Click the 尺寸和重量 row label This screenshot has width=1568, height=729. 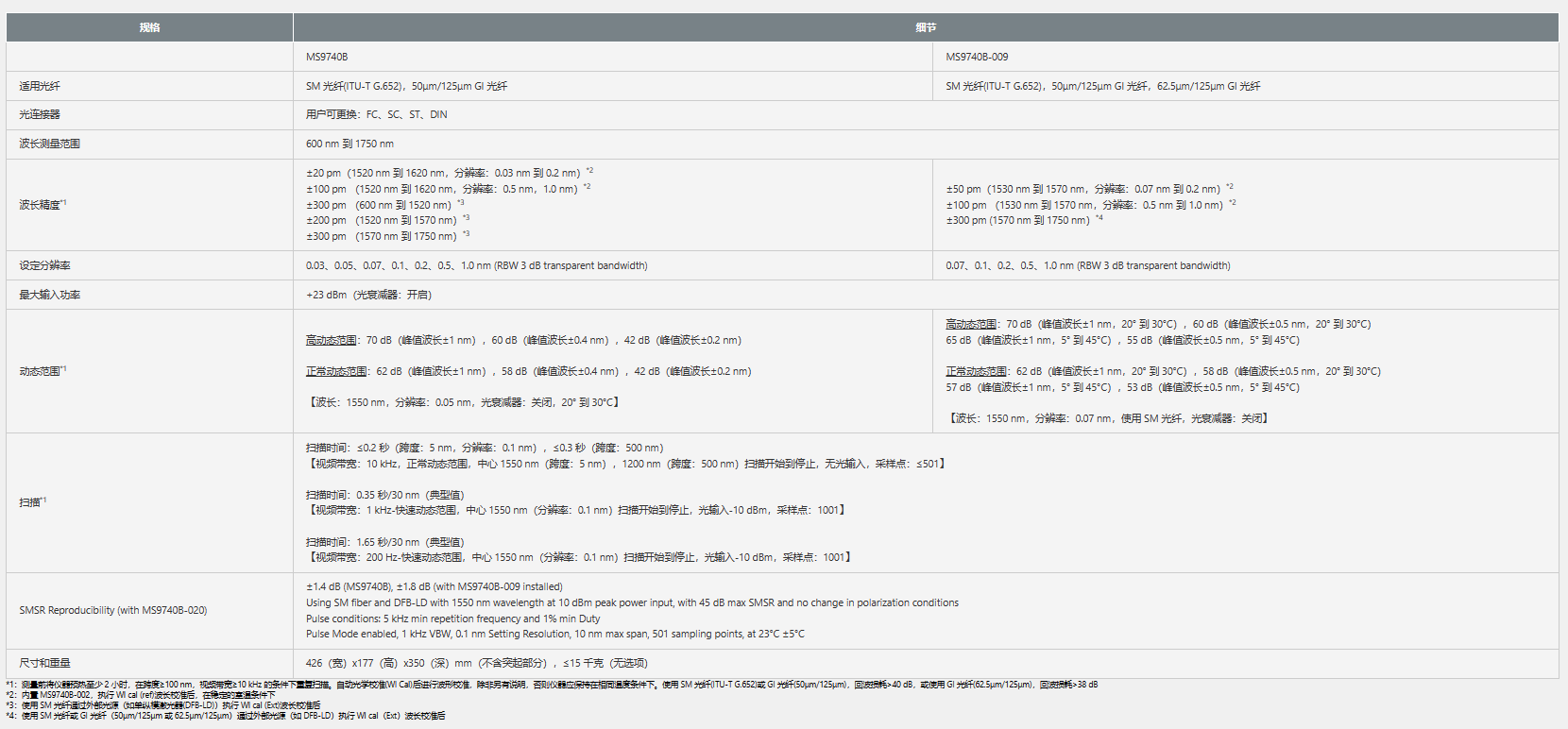tap(44, 663)
